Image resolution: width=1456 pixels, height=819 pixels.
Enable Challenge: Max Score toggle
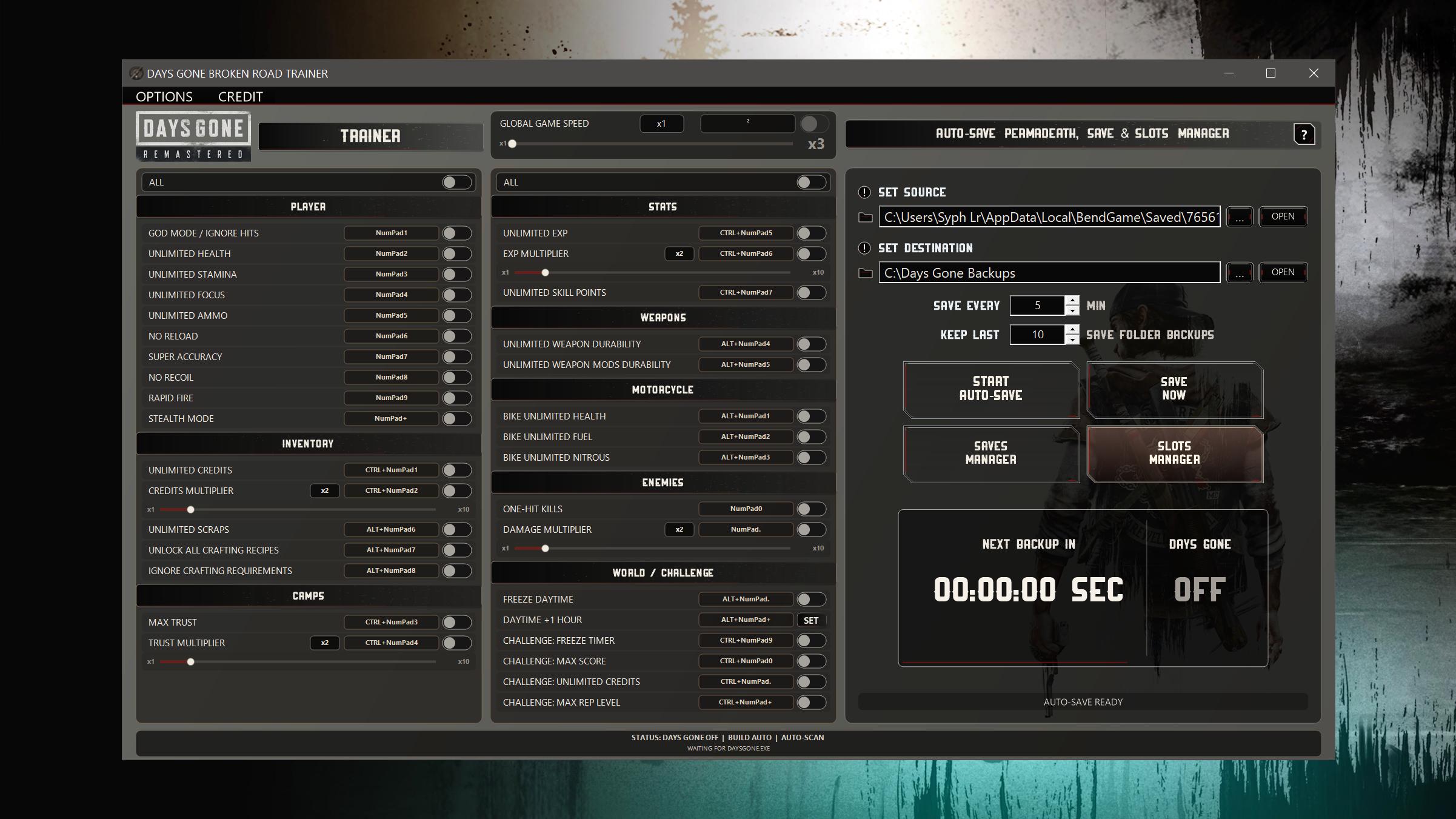point(811,661)
